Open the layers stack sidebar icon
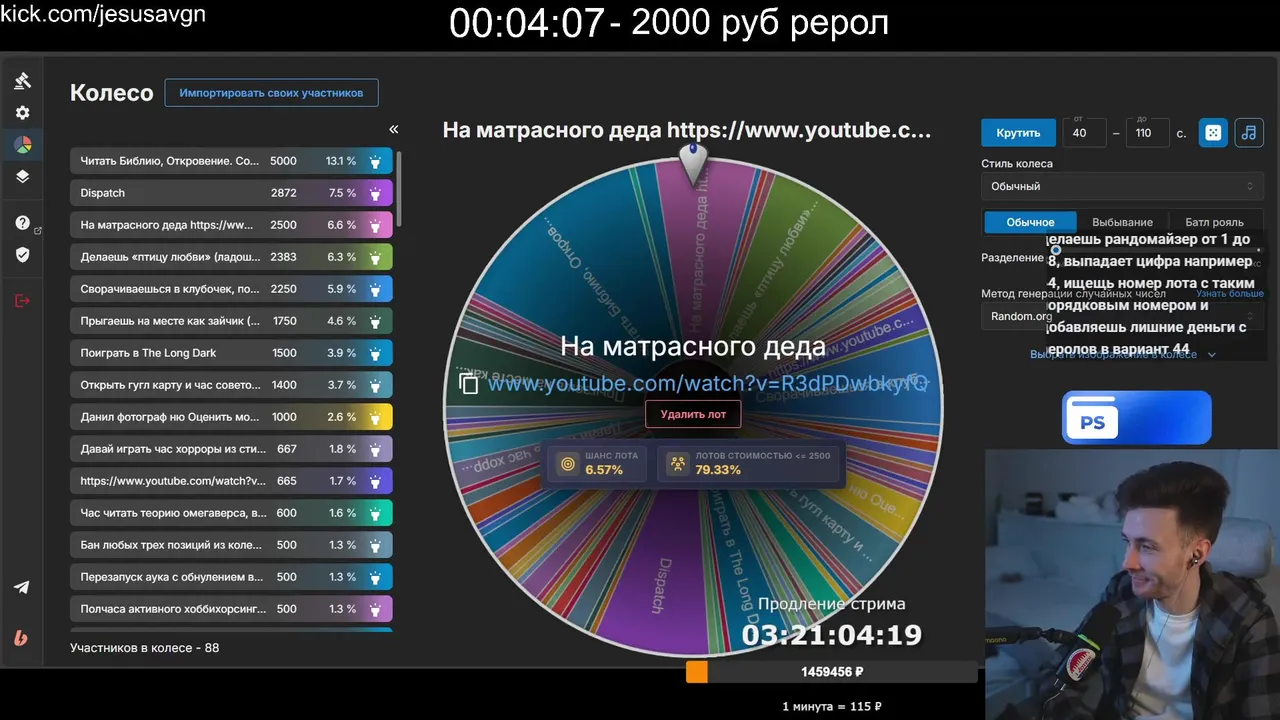The width and height of the screenshot is (1280, 720). tap(22, 177)
